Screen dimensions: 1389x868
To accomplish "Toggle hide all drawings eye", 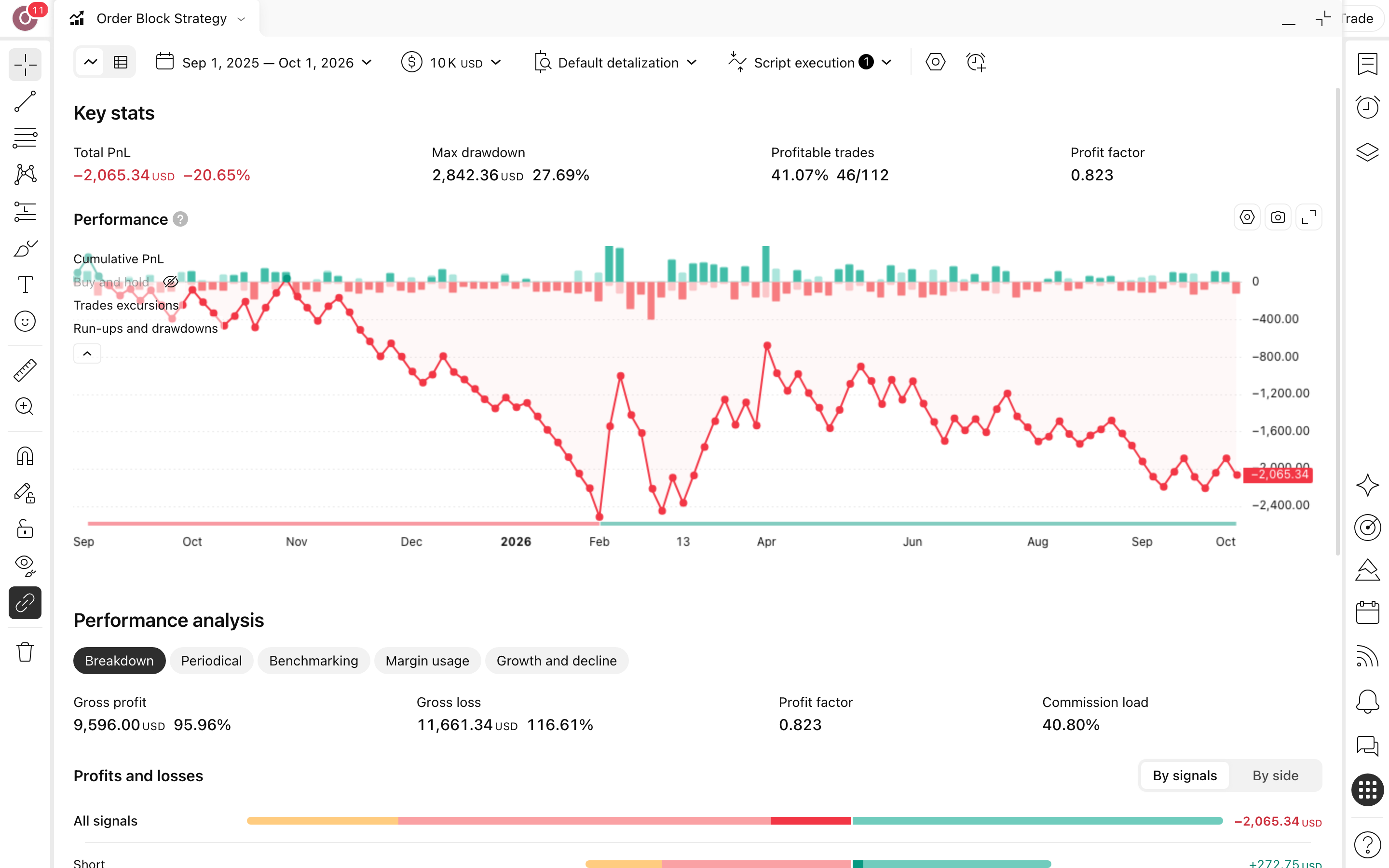I will [x=25, y=566].
